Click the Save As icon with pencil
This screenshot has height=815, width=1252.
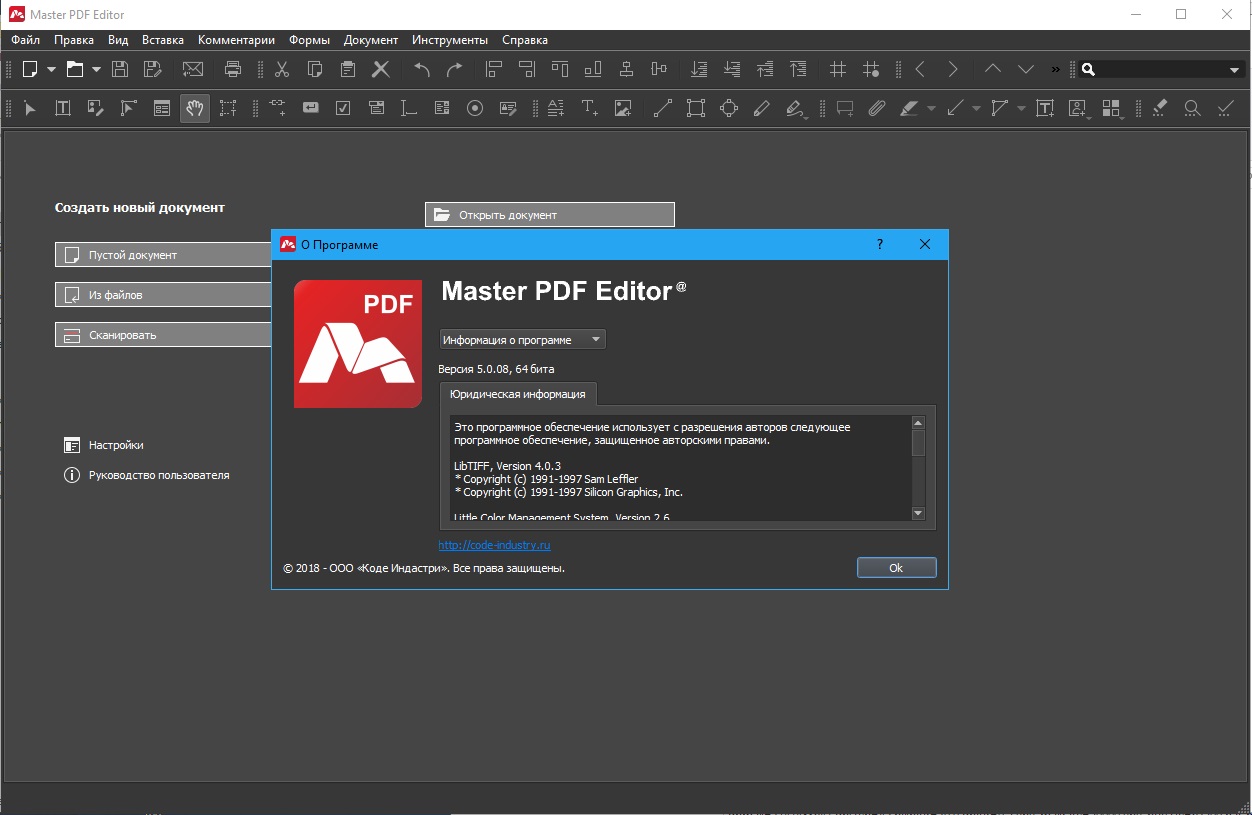click(x=152, y=69)
